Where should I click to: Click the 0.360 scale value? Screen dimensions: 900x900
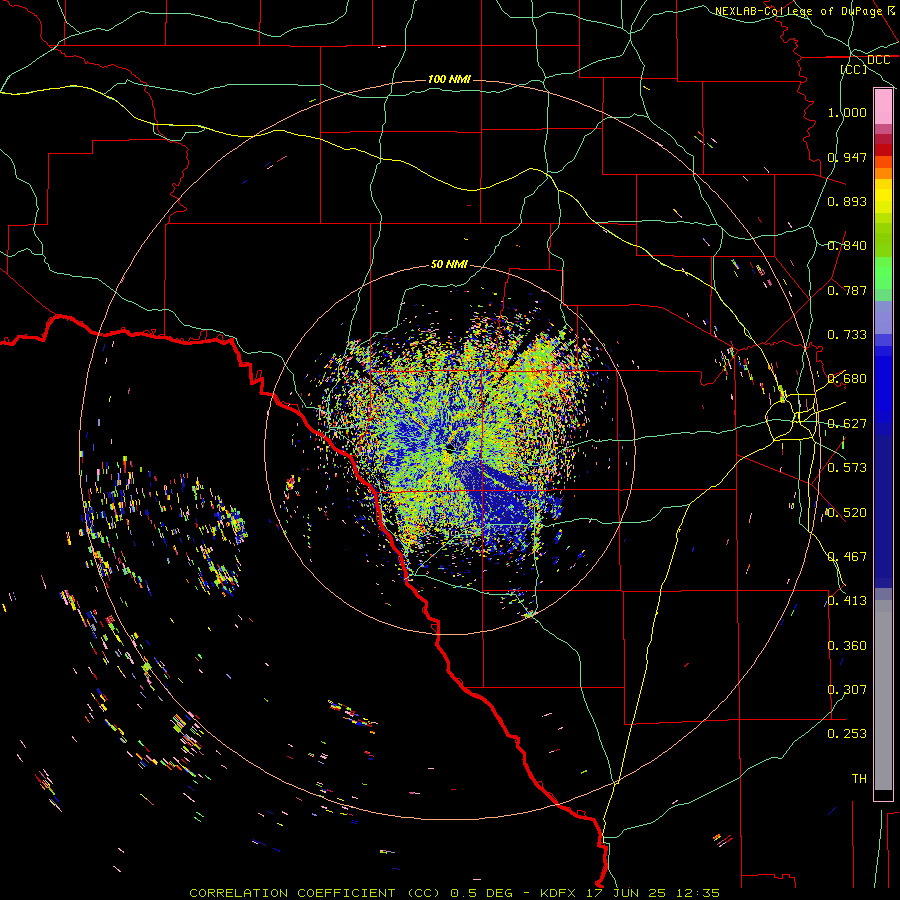click(x=847, y=646)
